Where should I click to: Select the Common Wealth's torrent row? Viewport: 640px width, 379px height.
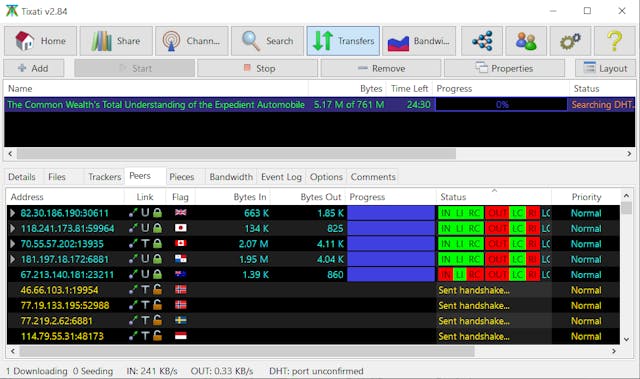(x=320, y=104)
